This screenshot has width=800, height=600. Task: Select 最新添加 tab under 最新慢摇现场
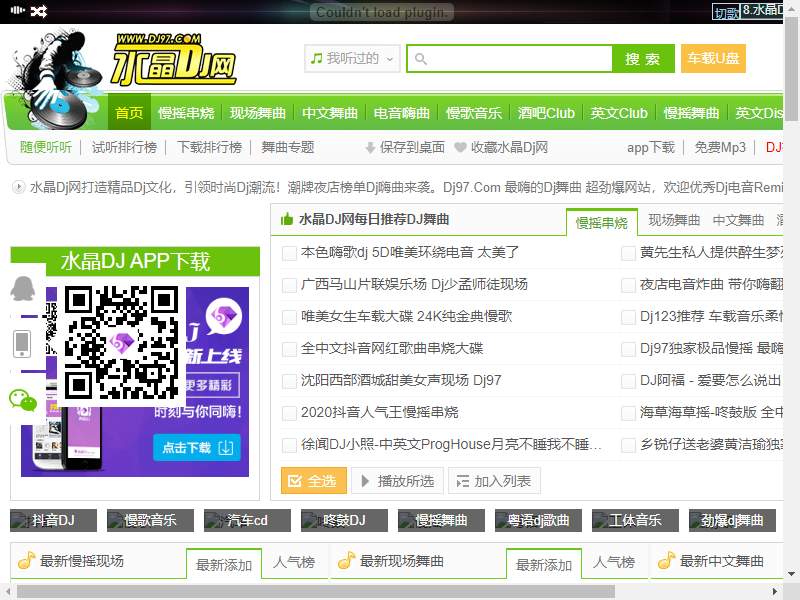[224, 565]
